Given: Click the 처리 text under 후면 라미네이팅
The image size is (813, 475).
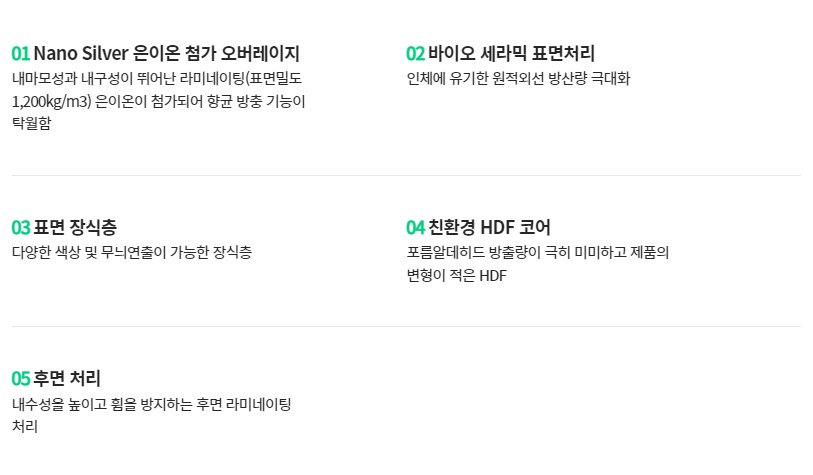Looking at the screenshot, I should pos(25,427).
